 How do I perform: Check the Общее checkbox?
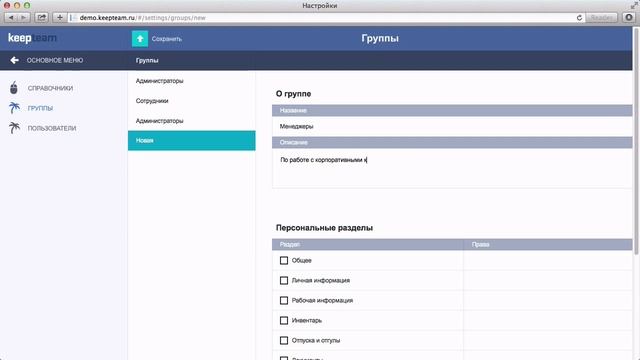point(284,260)
